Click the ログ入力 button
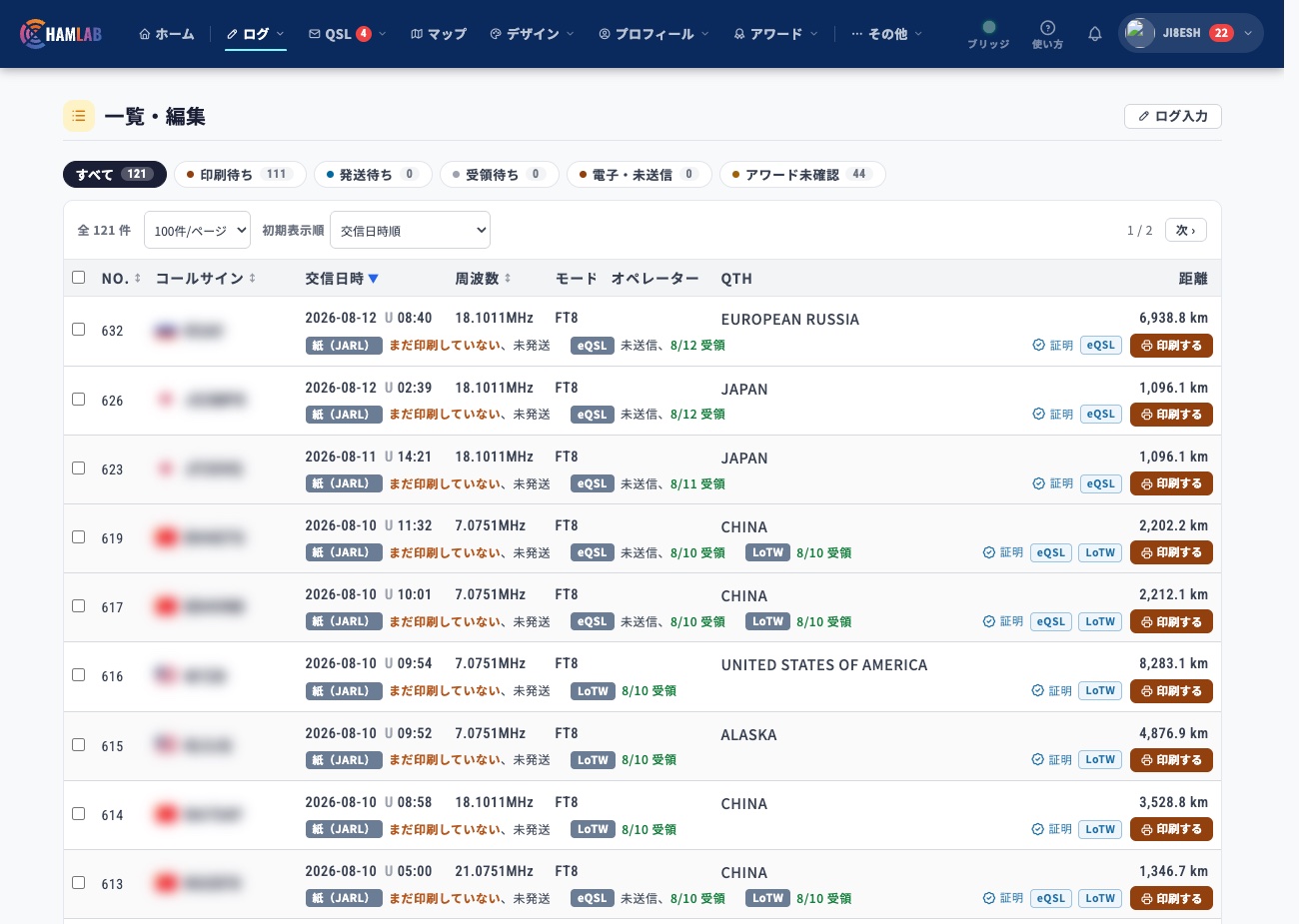Screen dimensions: 1299x924 coord(1173,116)
